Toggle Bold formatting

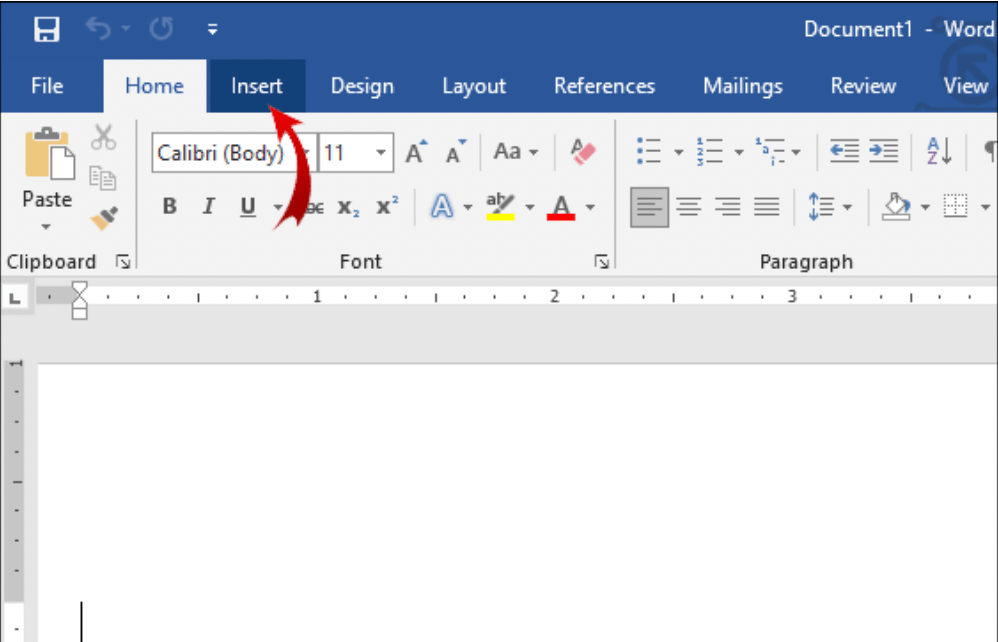(x=168, y=207)
